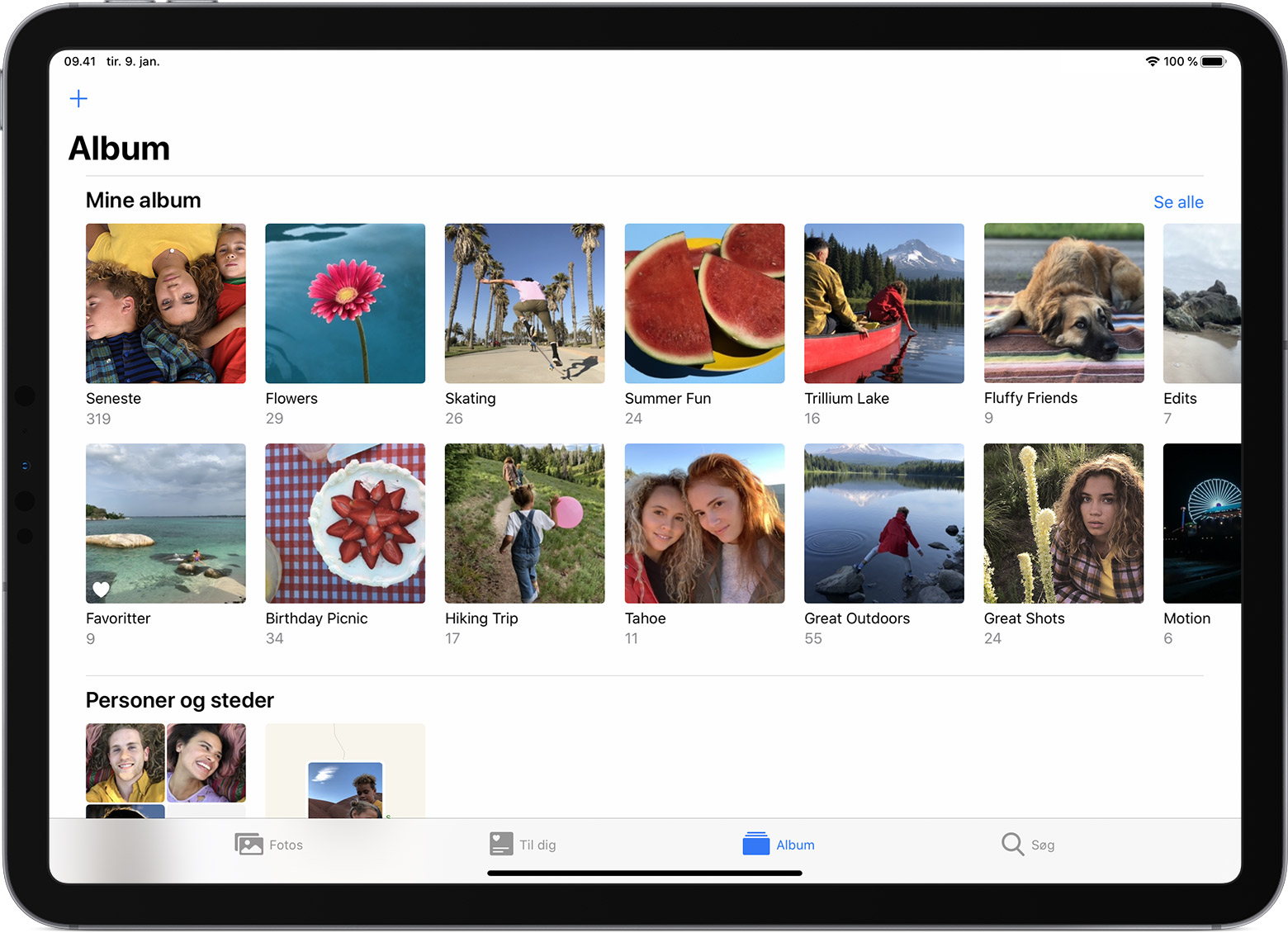Tap the heart badge on Favoritter album
This screenshot has width=1288, height=933.
[x=101, y=589]
